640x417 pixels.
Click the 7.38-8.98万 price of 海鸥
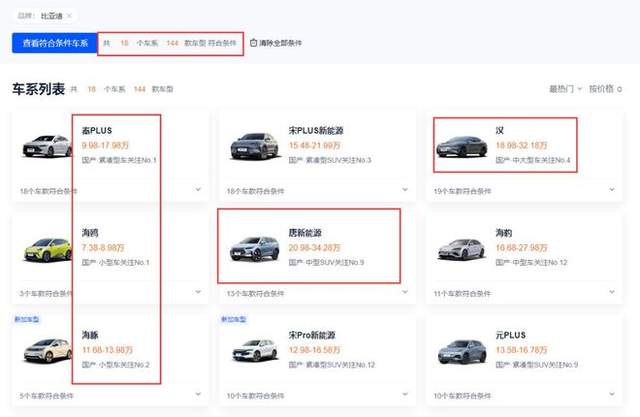[103, 248]
